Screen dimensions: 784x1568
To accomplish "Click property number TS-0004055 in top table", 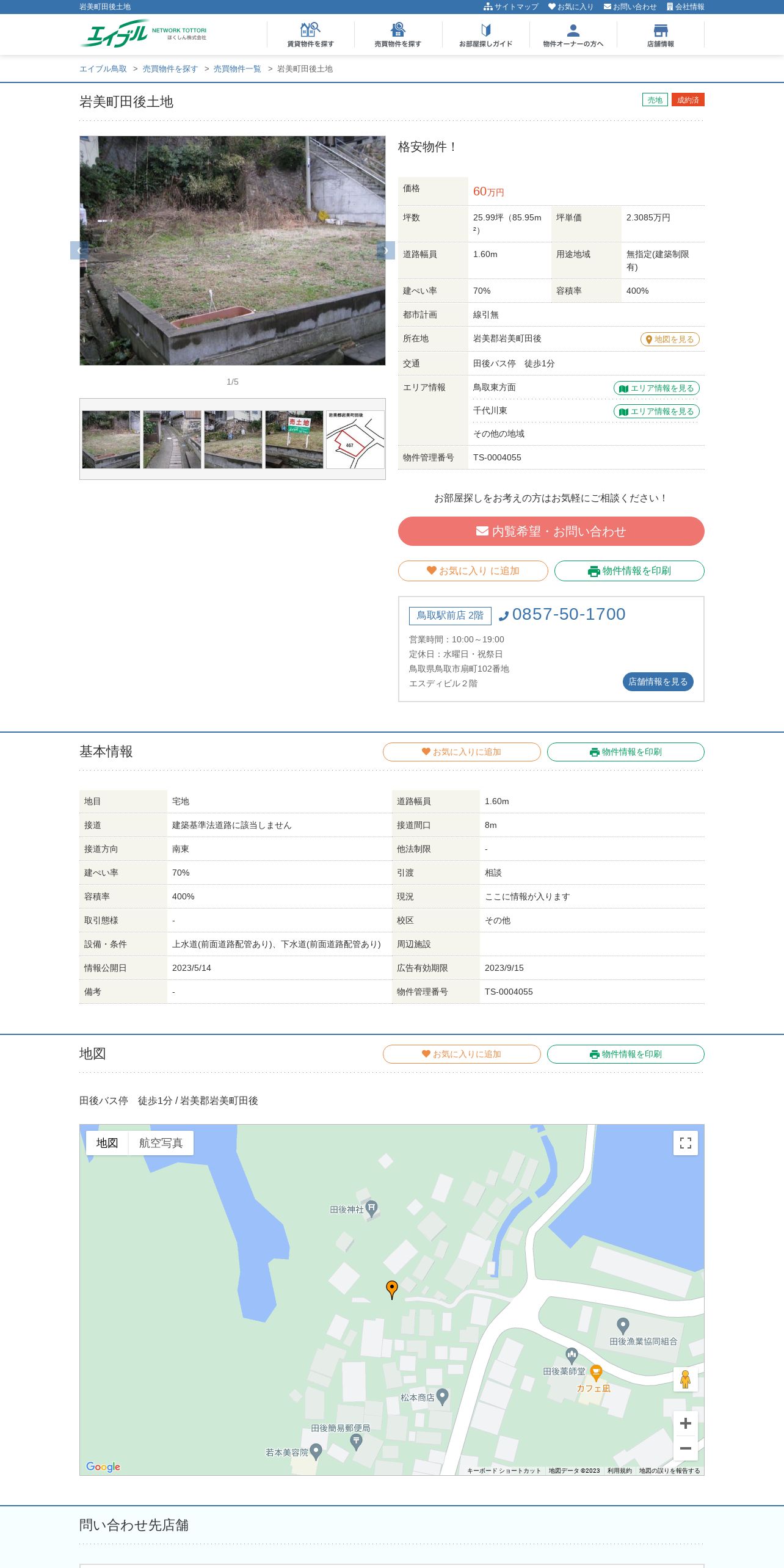I will 497,457.
